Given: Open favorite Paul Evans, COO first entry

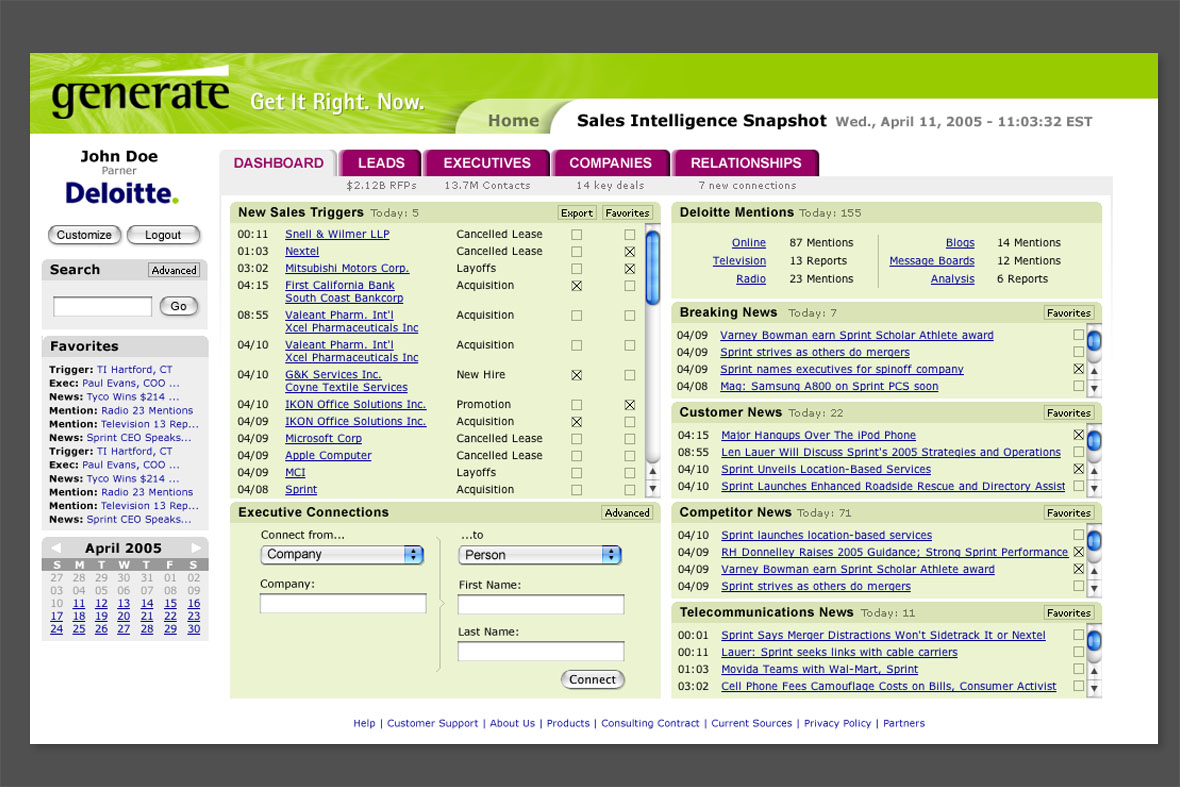Looking at the screenshot, I should (131, 383).
